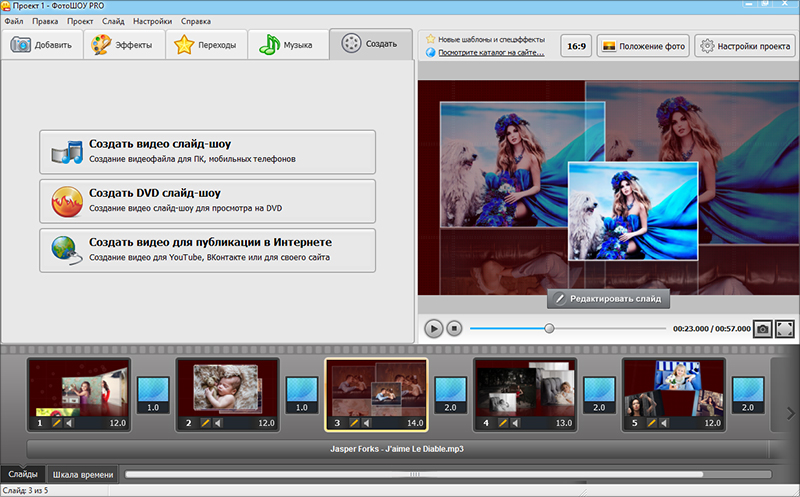Click the edit pencil icon on slide 3
Image resolution: width=800 pixels, height=497 pixels.
click(x=354, y=423)
